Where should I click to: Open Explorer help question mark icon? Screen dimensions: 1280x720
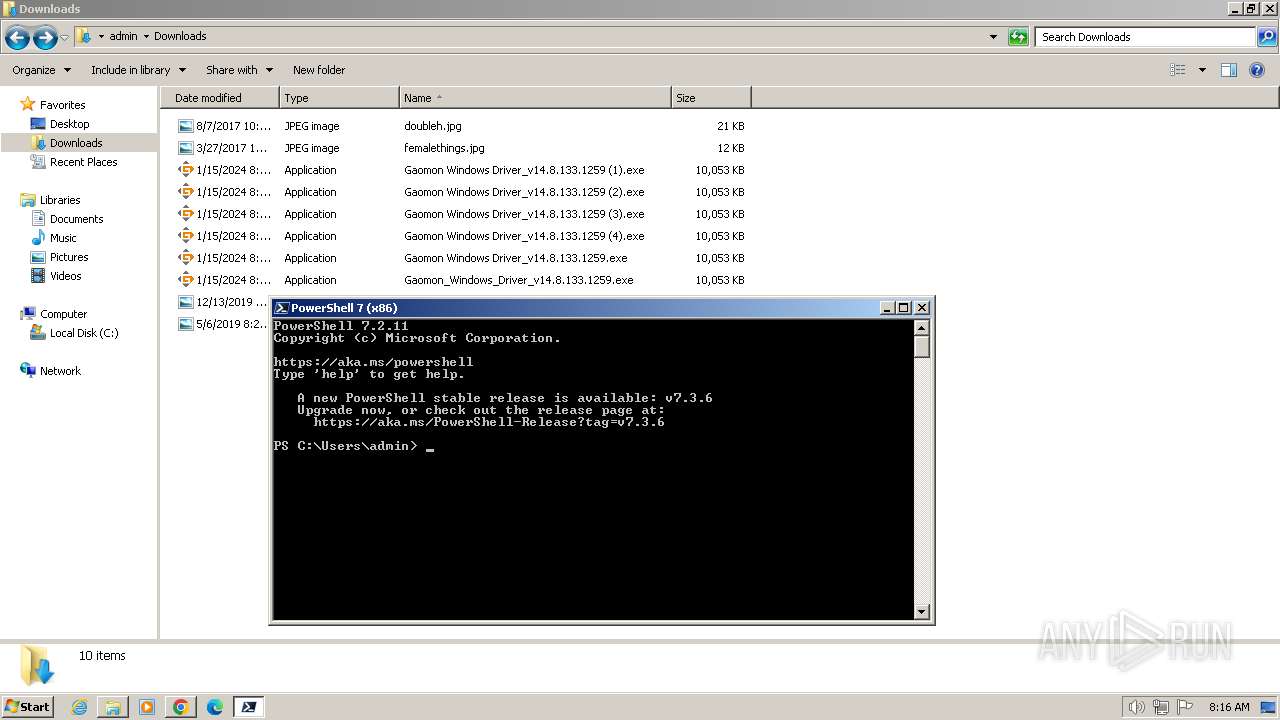click(x=1257, y=70)
